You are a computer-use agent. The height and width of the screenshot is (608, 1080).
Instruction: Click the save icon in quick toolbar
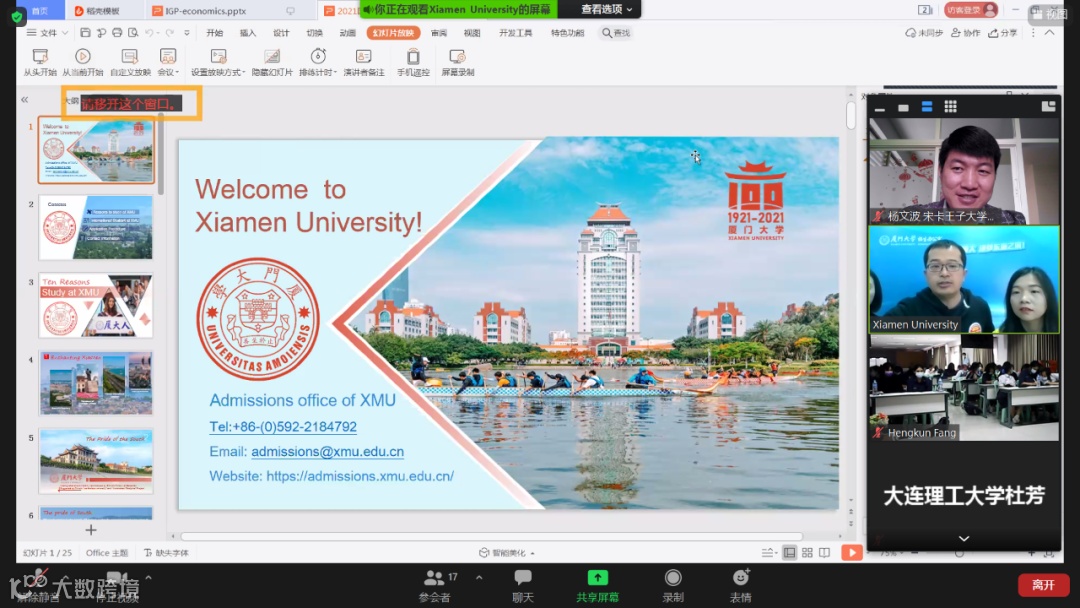point(85,32)
